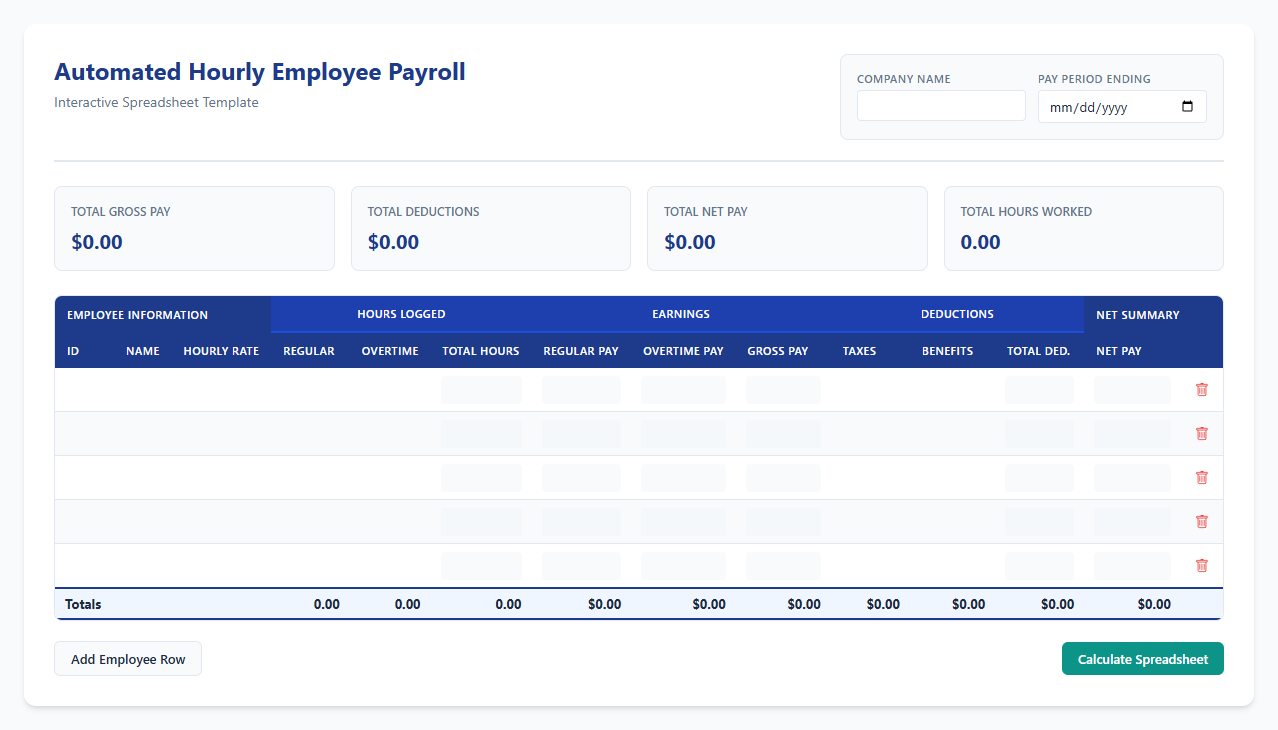Select the Pay Period Ending date field
Screen dimensions: 1278x730
1122,106
